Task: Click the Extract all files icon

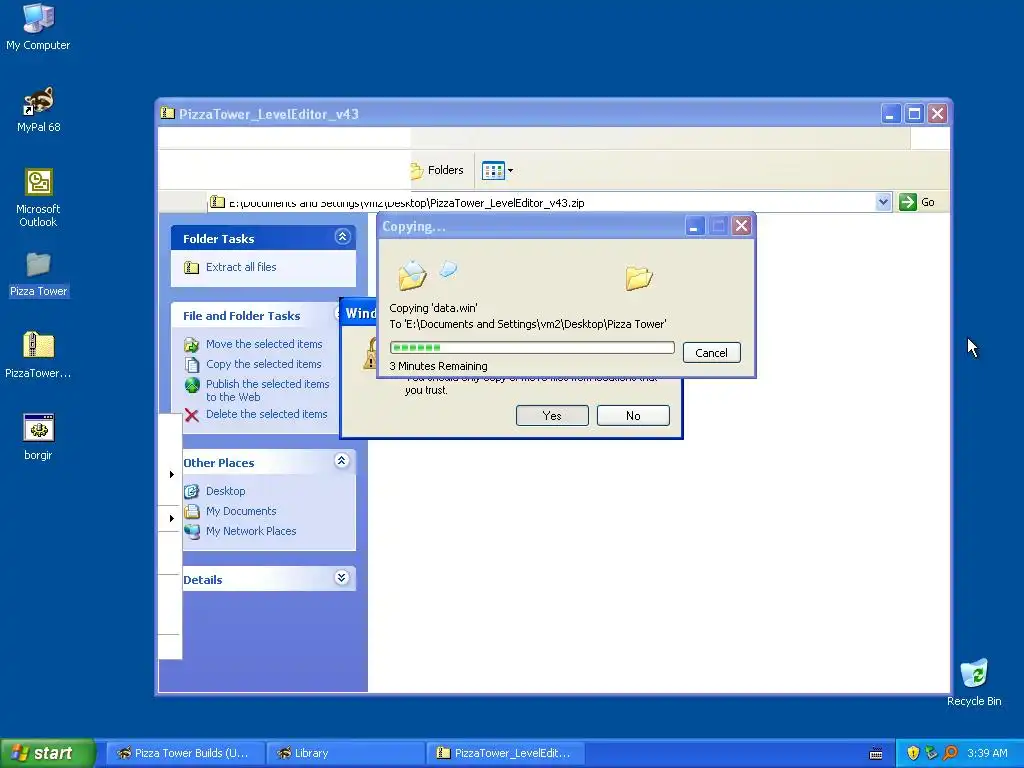Action: pyautogui.click(x=191, y=268)
